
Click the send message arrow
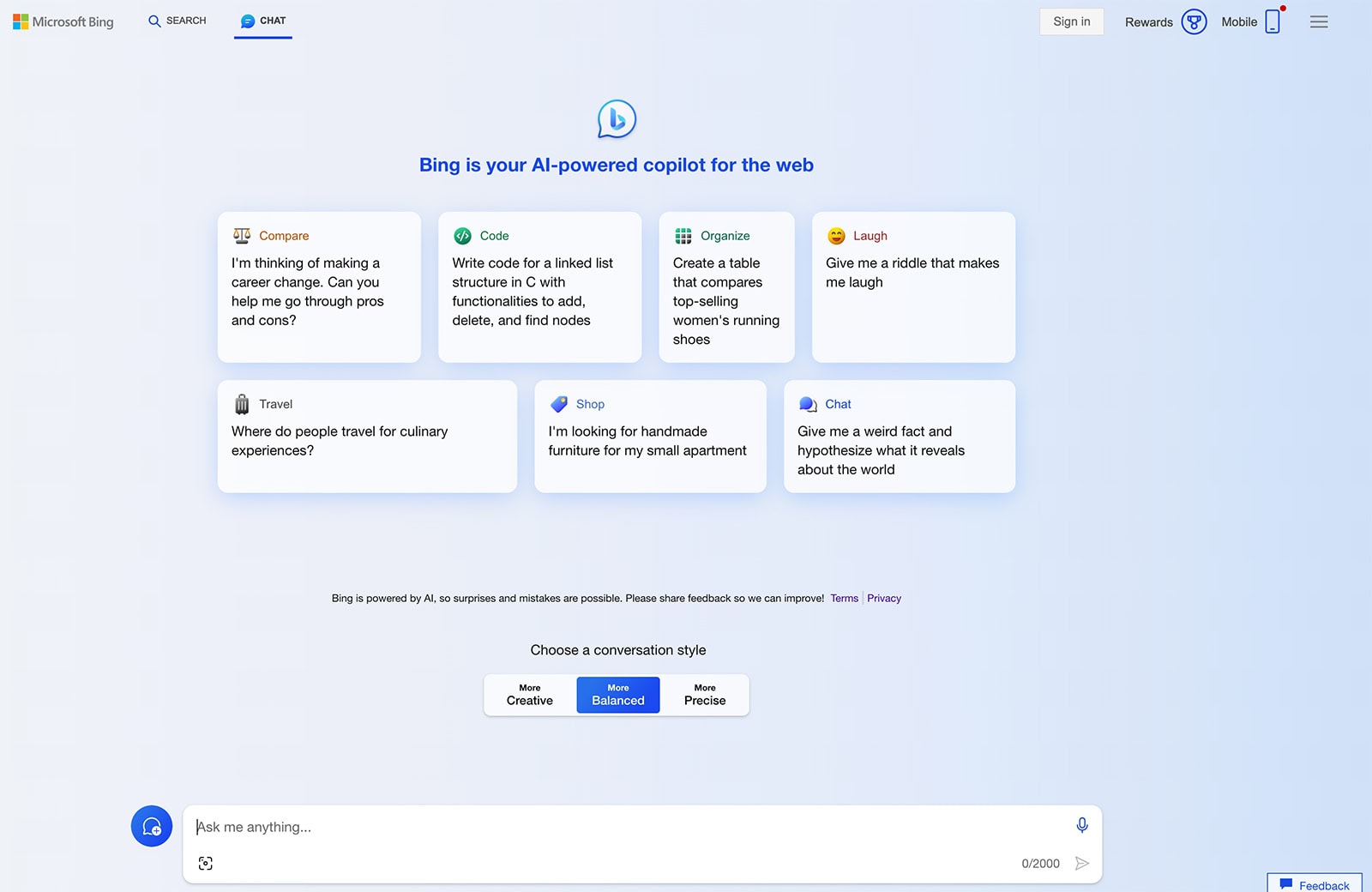pos(1082,864)
